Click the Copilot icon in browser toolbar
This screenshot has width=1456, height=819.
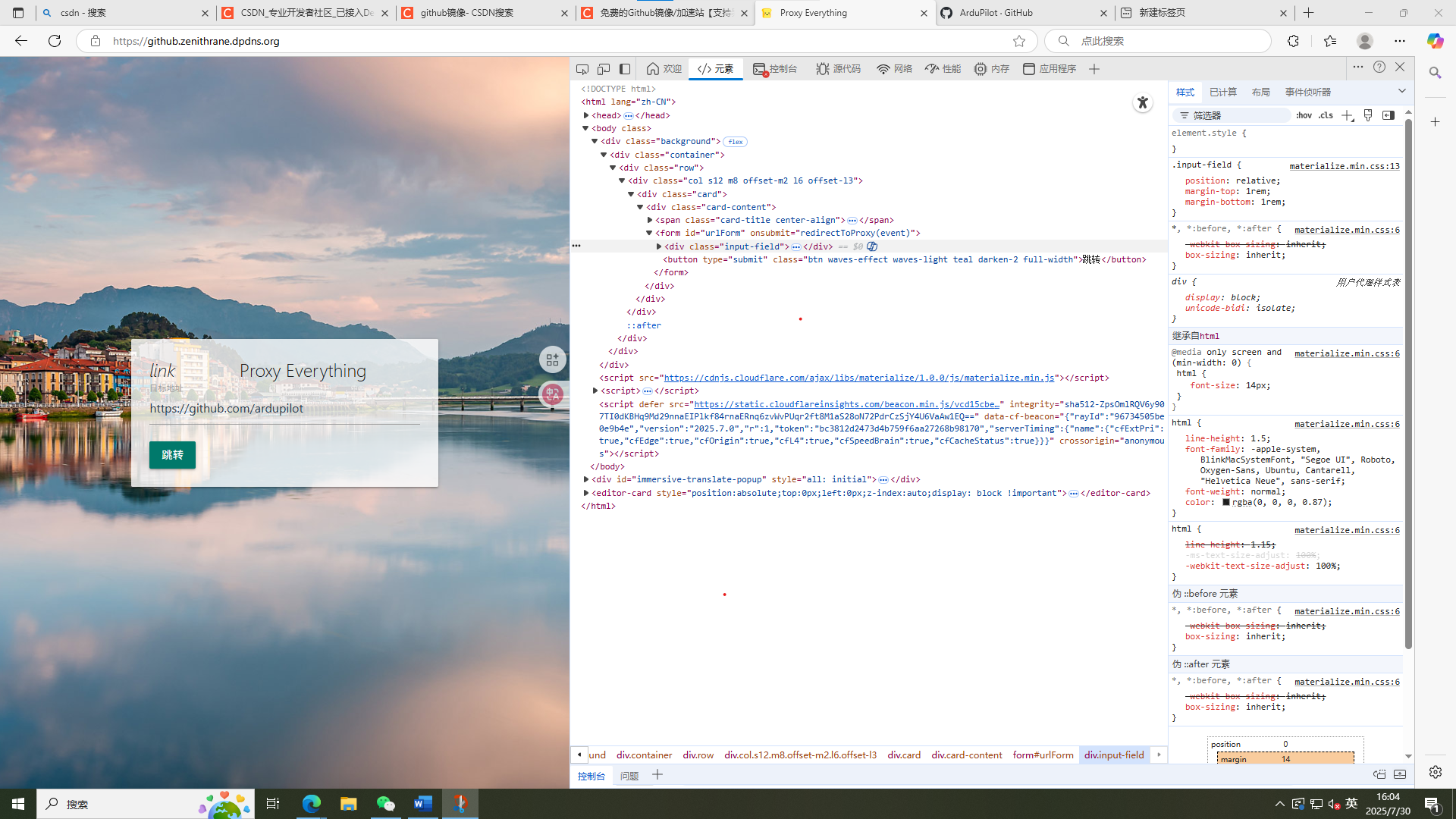tap(1435, 41)
